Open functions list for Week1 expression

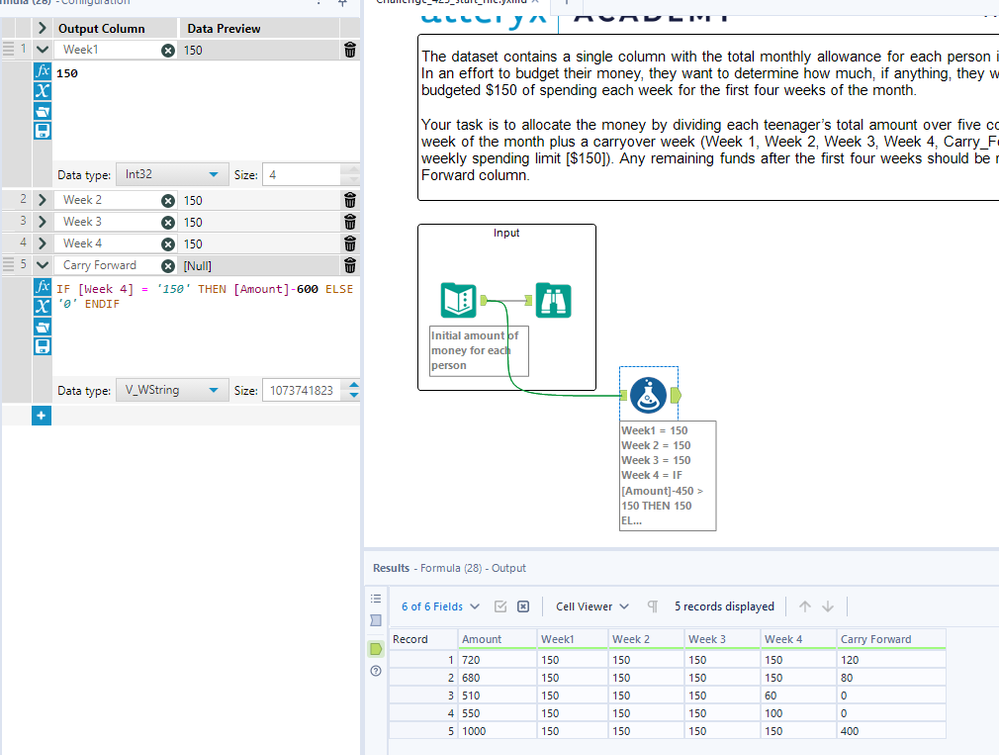(42, 71)
